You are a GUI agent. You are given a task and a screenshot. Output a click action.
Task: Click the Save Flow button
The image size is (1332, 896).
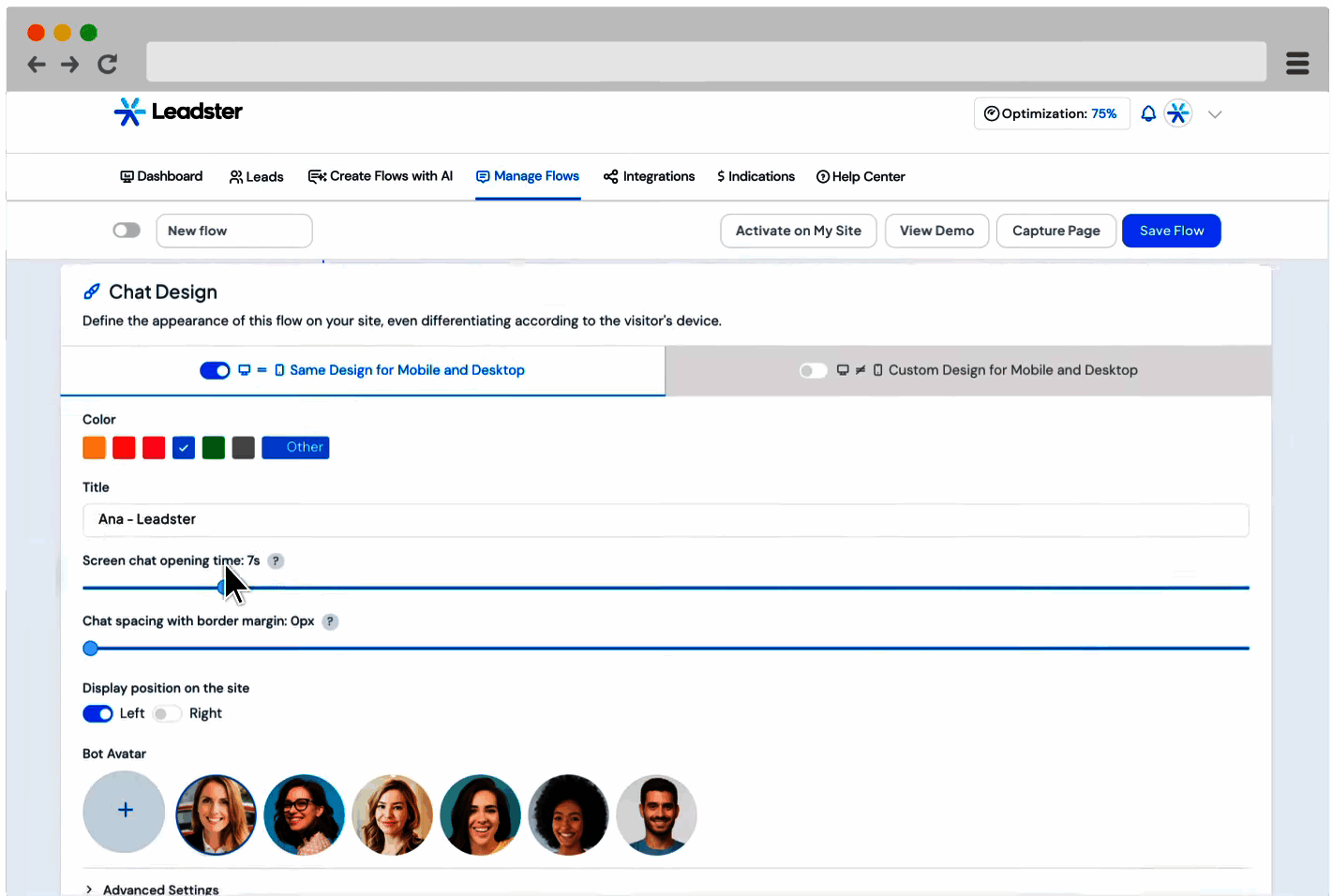point(1171,231)
